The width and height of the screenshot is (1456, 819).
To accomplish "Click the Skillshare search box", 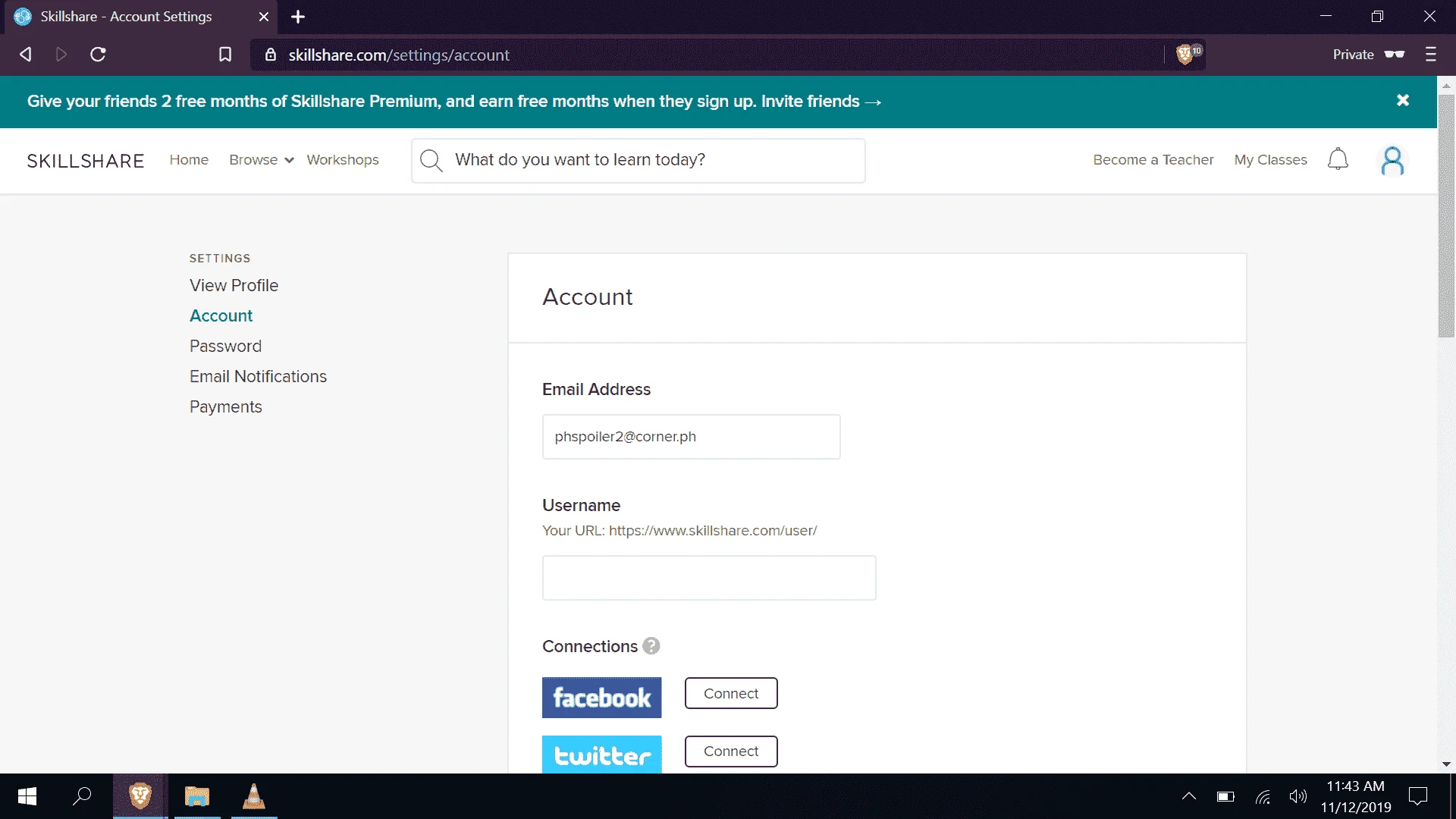I will tap(638, 160).
